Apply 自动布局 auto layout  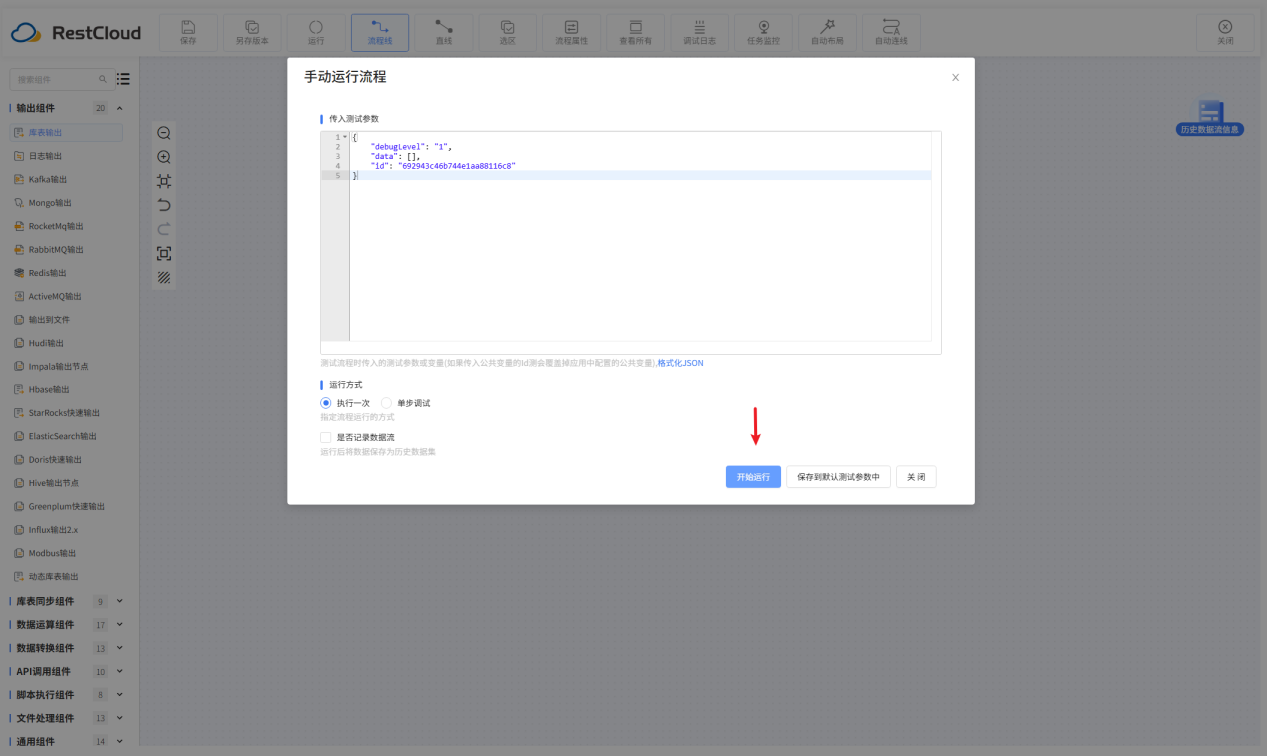828,32
